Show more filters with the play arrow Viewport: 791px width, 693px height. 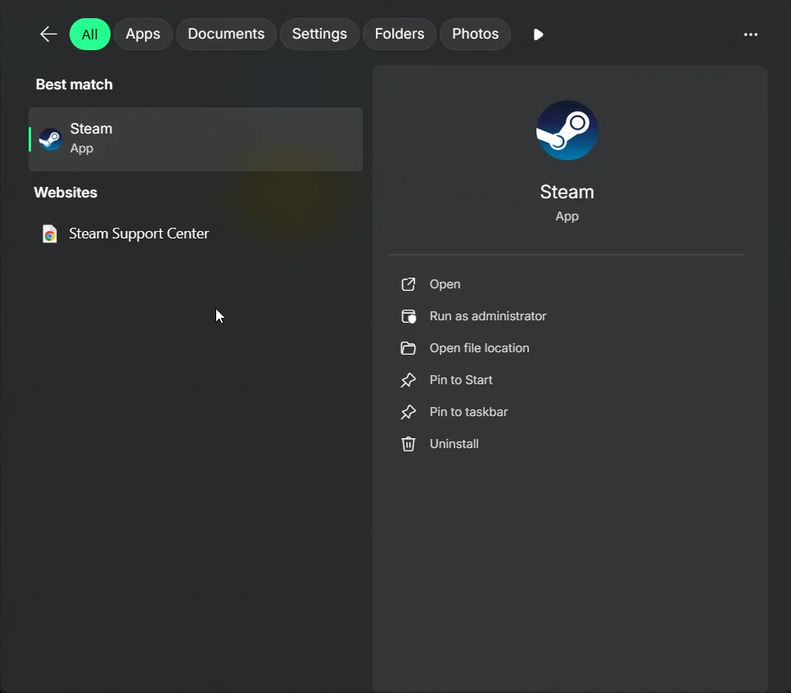click(538, 34)
